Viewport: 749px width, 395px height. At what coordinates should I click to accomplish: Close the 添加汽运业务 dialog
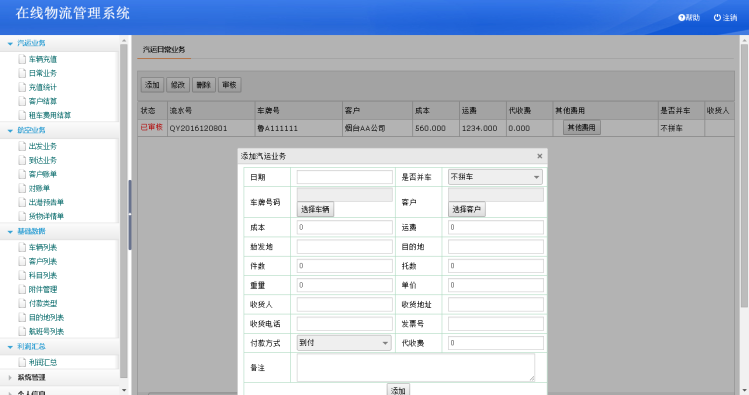[539, 156]
